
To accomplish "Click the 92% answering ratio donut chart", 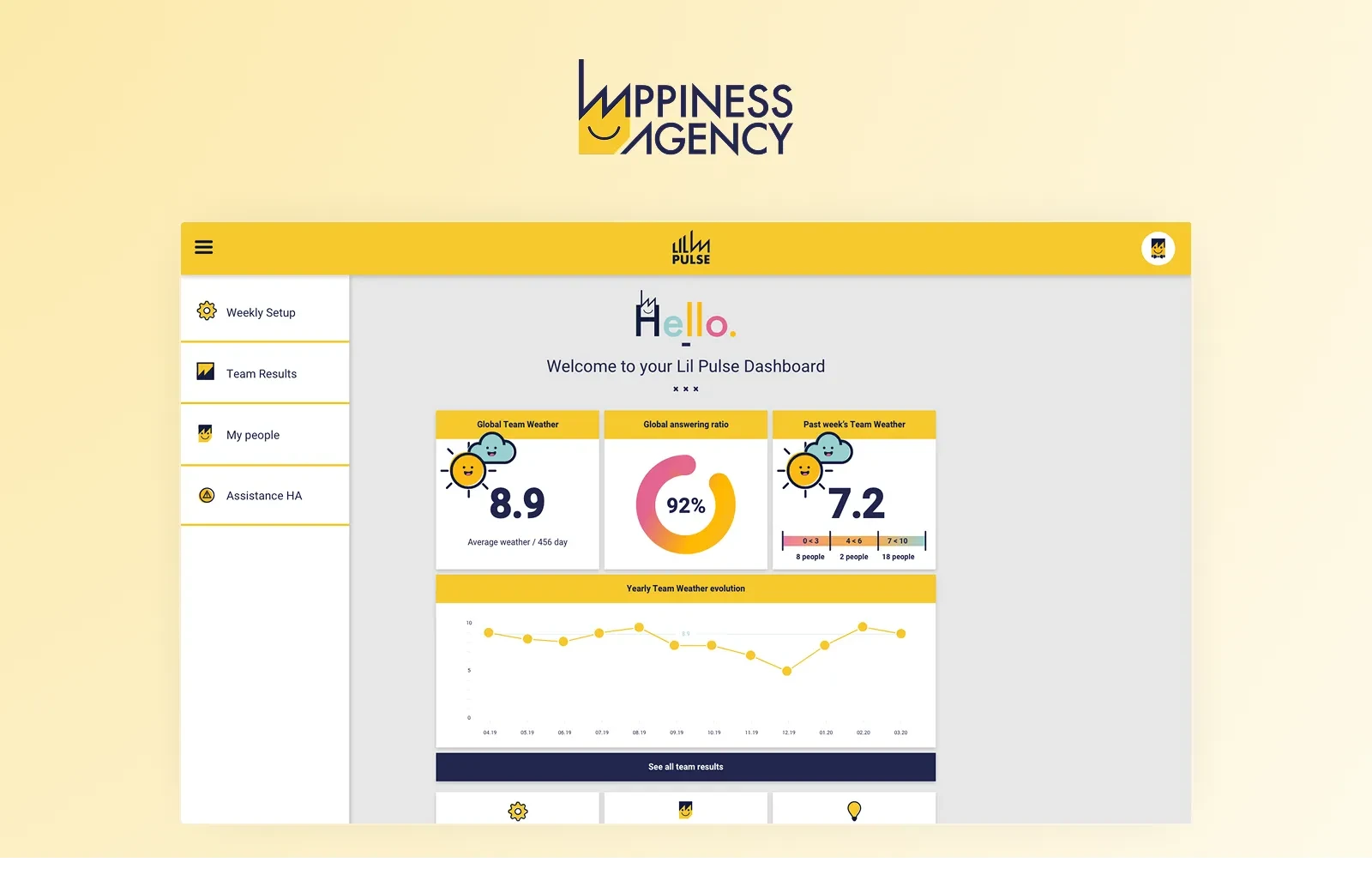I will tap(685, 505).
